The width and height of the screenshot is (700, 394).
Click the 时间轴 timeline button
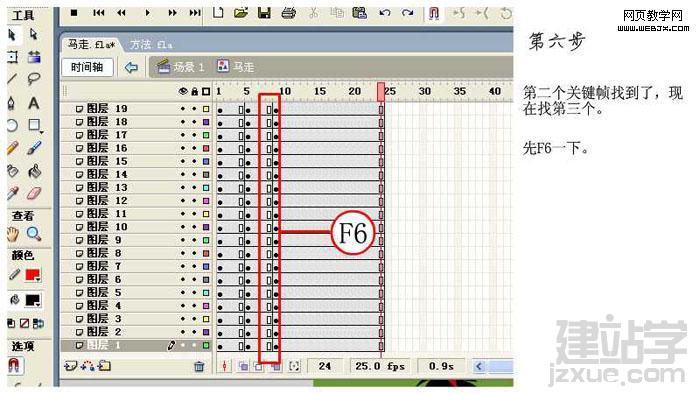87,67
